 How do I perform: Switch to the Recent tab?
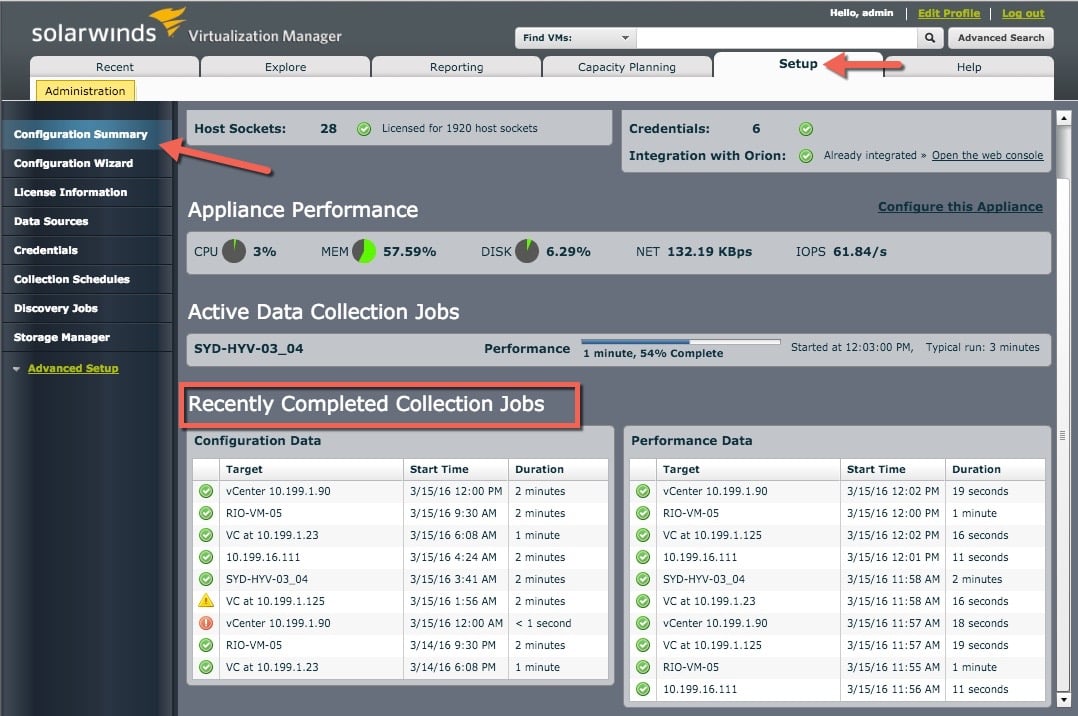point(115,67)
